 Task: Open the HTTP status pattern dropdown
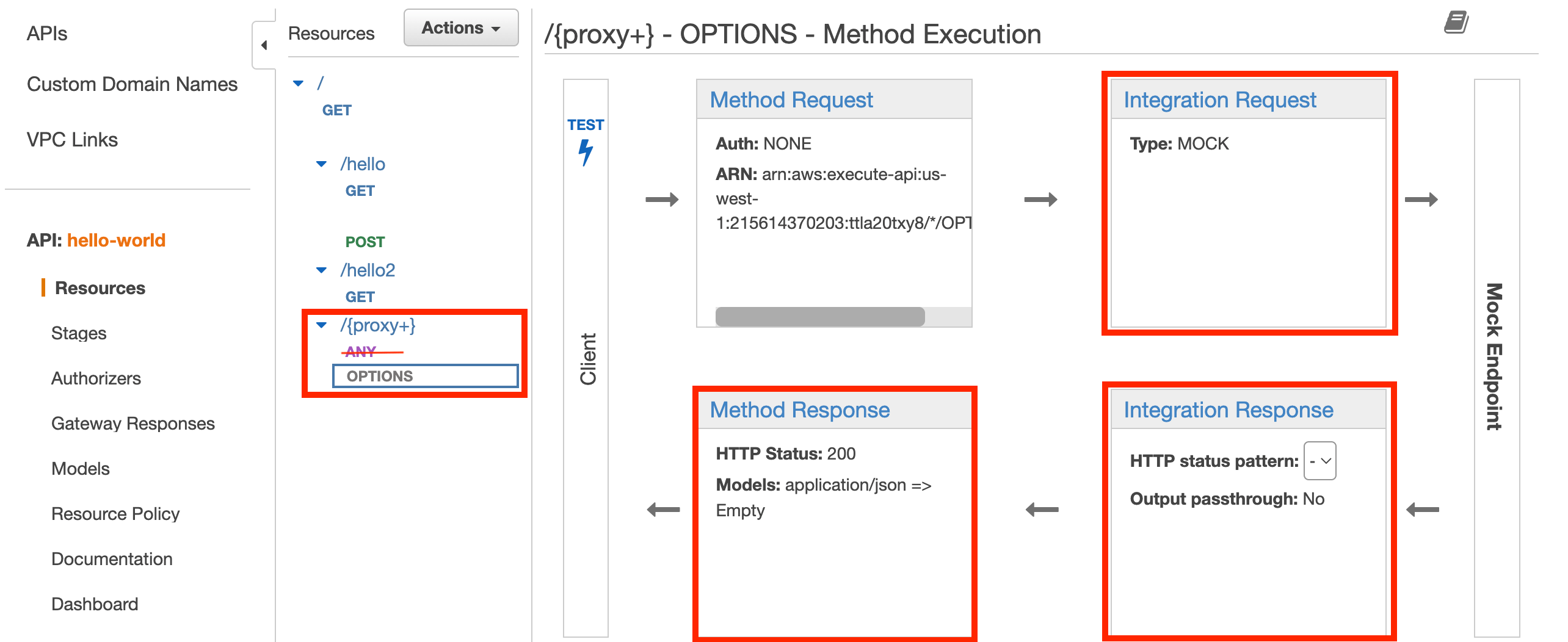1321,461
